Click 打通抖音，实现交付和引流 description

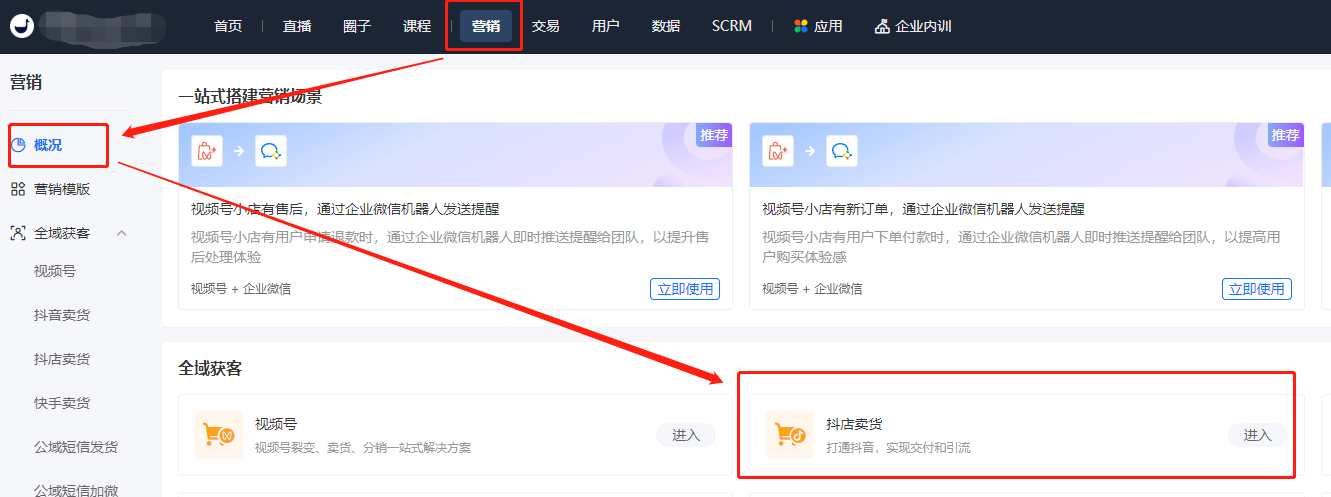click(898, 448)
